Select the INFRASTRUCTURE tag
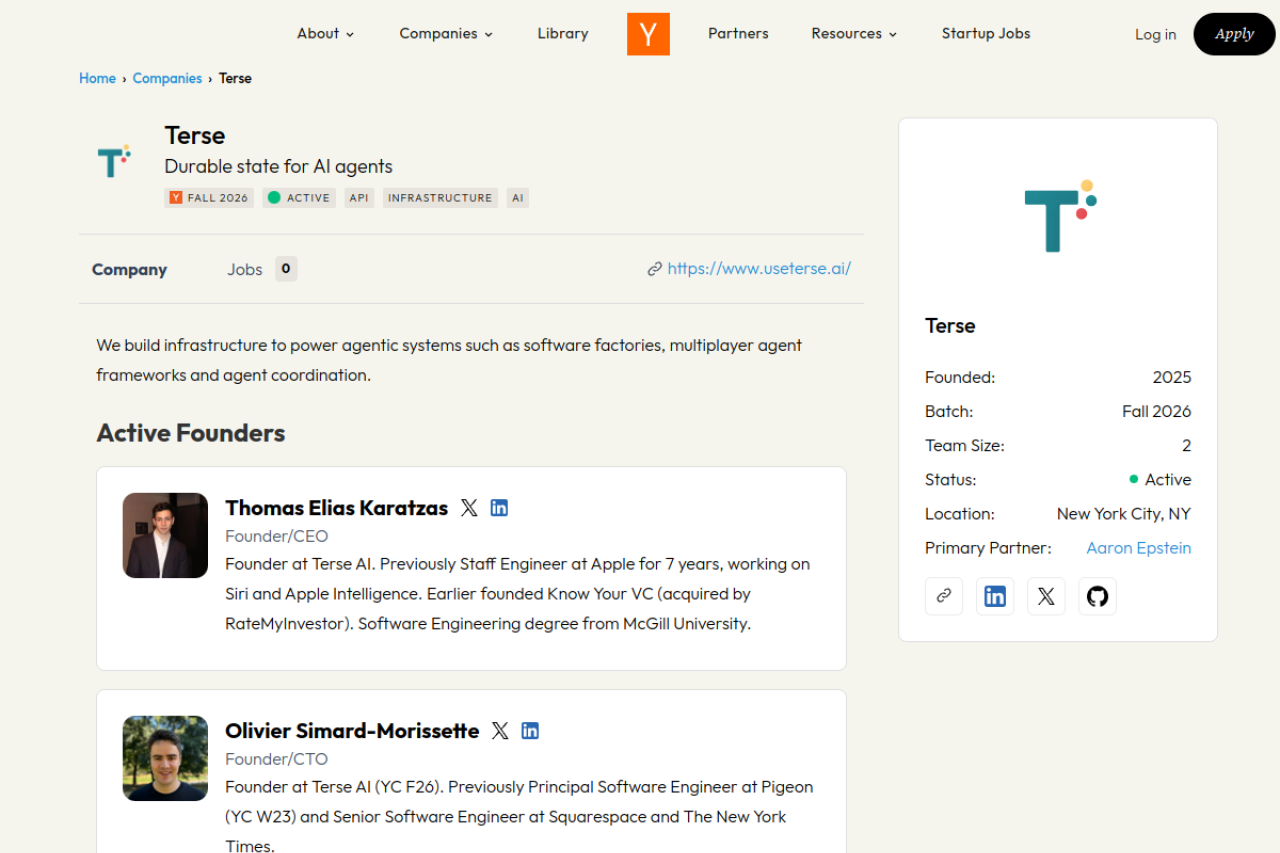 point(440,198)
